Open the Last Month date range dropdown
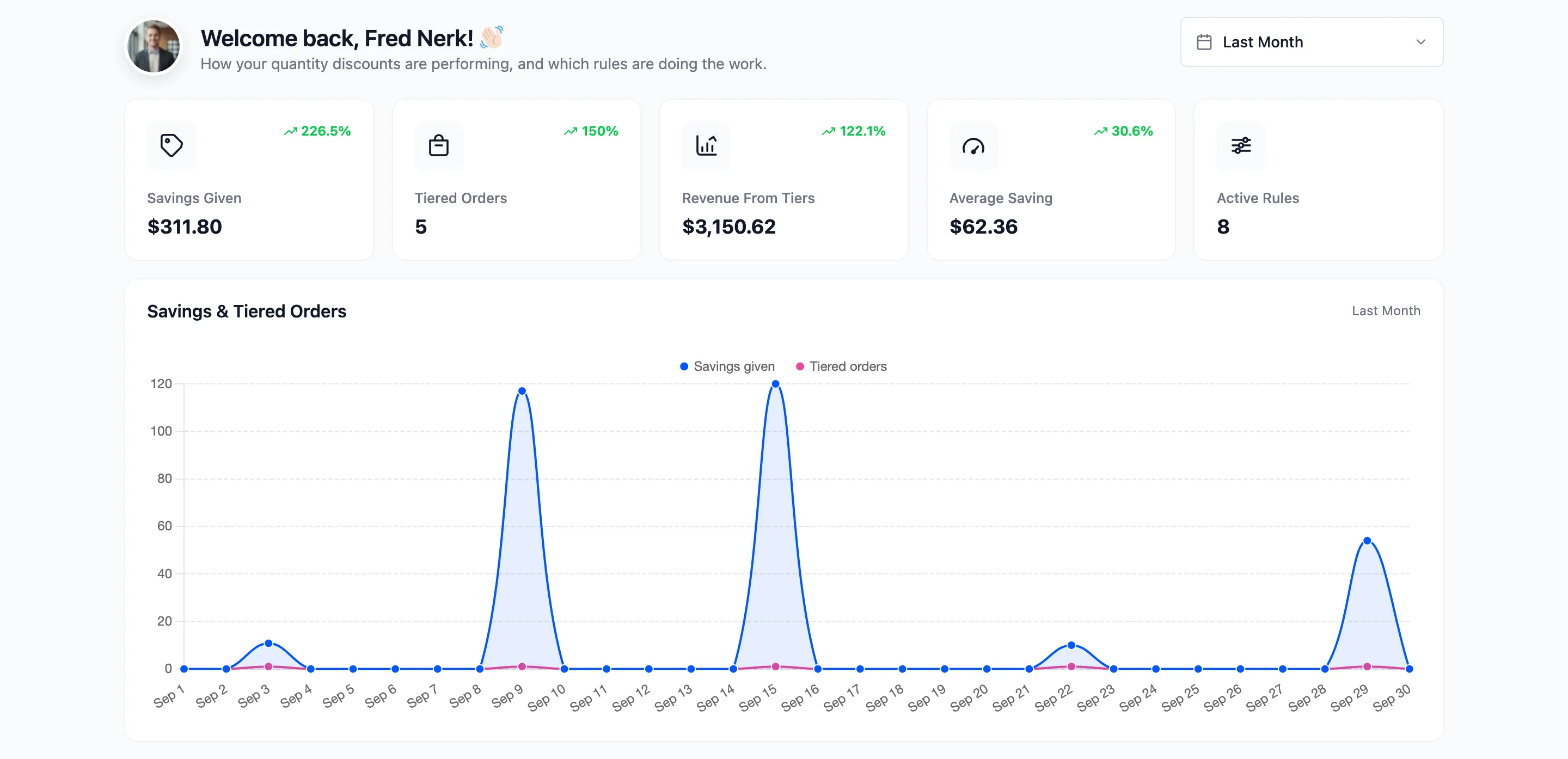This screenshot has width=1568, height=759. 1312,42
